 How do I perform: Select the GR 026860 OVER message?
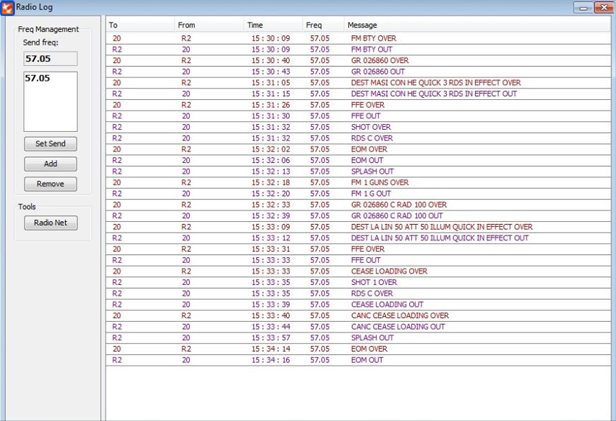click(358, 60)
